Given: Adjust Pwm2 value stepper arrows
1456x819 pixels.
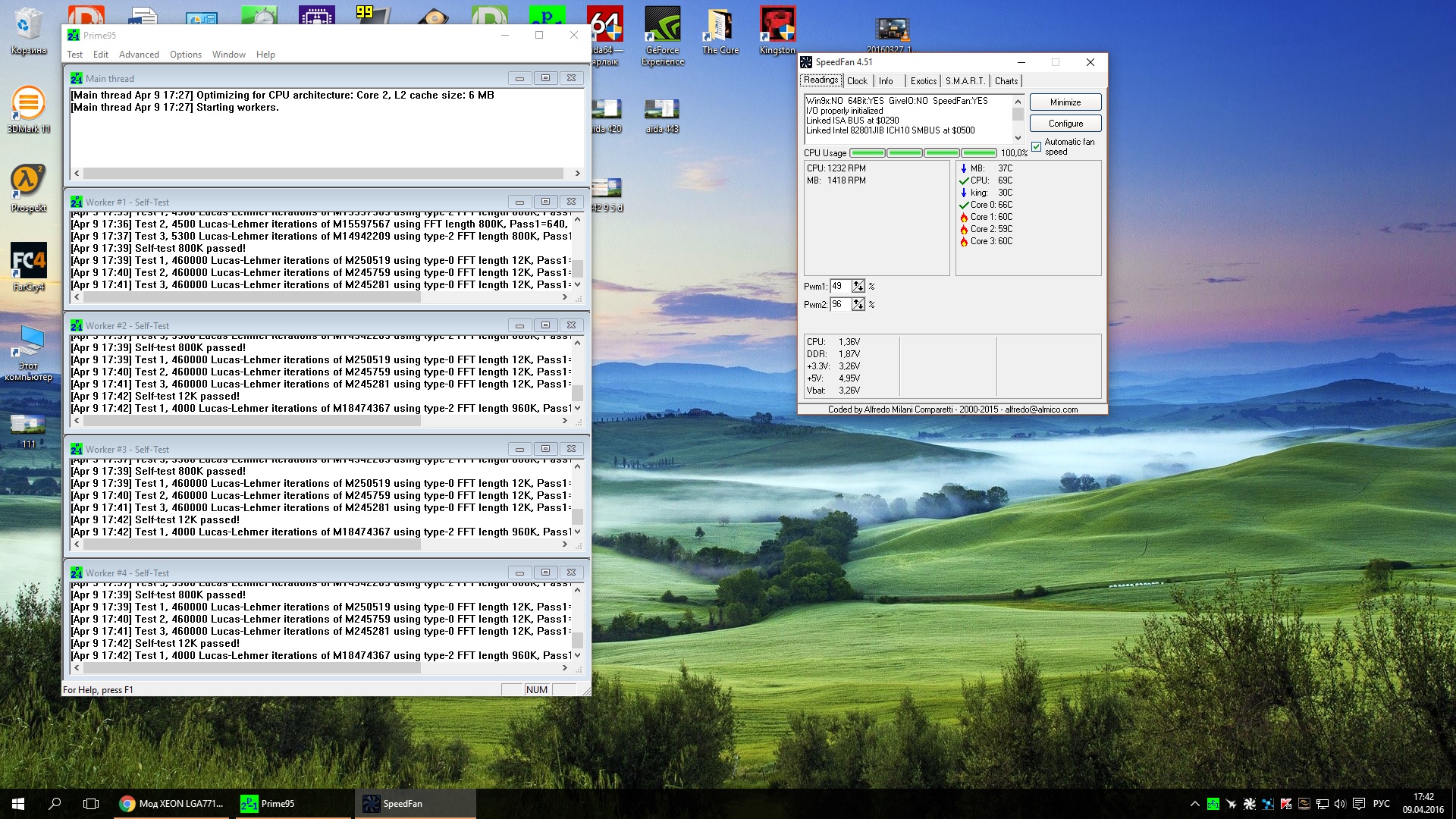Looking at the screenshot, I should point(858,304).
